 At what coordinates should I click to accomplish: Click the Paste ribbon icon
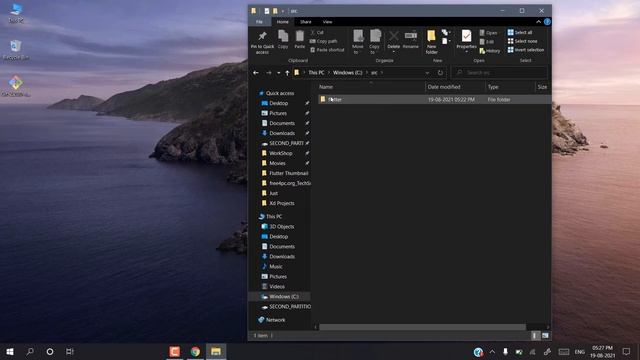pyautogui.click(x=300, y=40)
